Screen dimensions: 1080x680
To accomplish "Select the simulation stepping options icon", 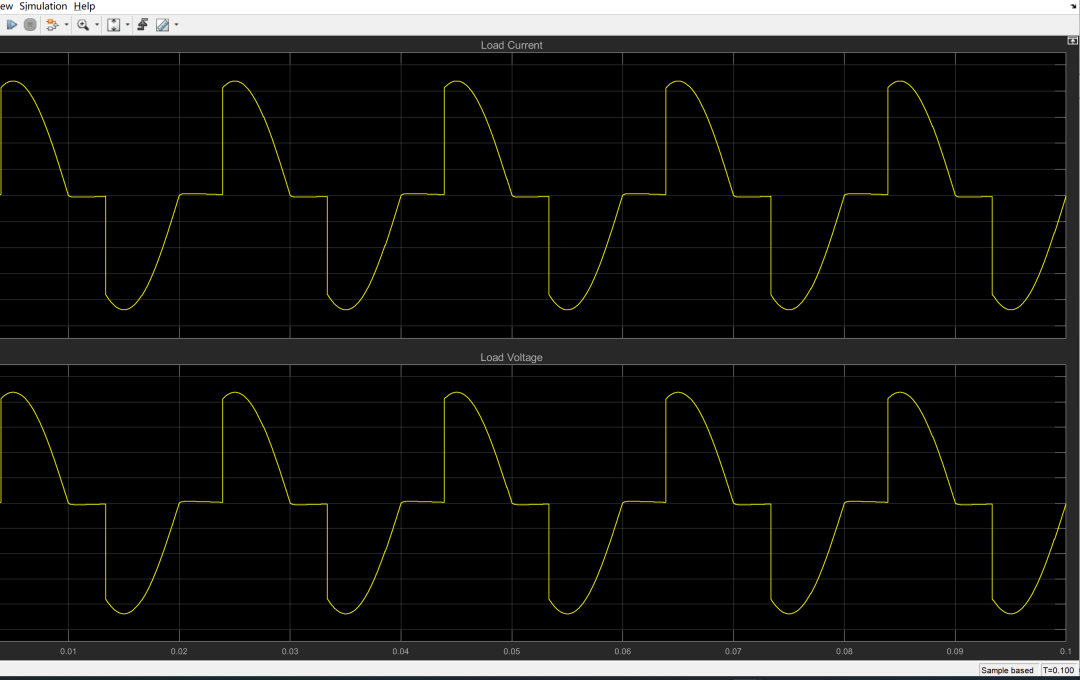I will (50, 24).
